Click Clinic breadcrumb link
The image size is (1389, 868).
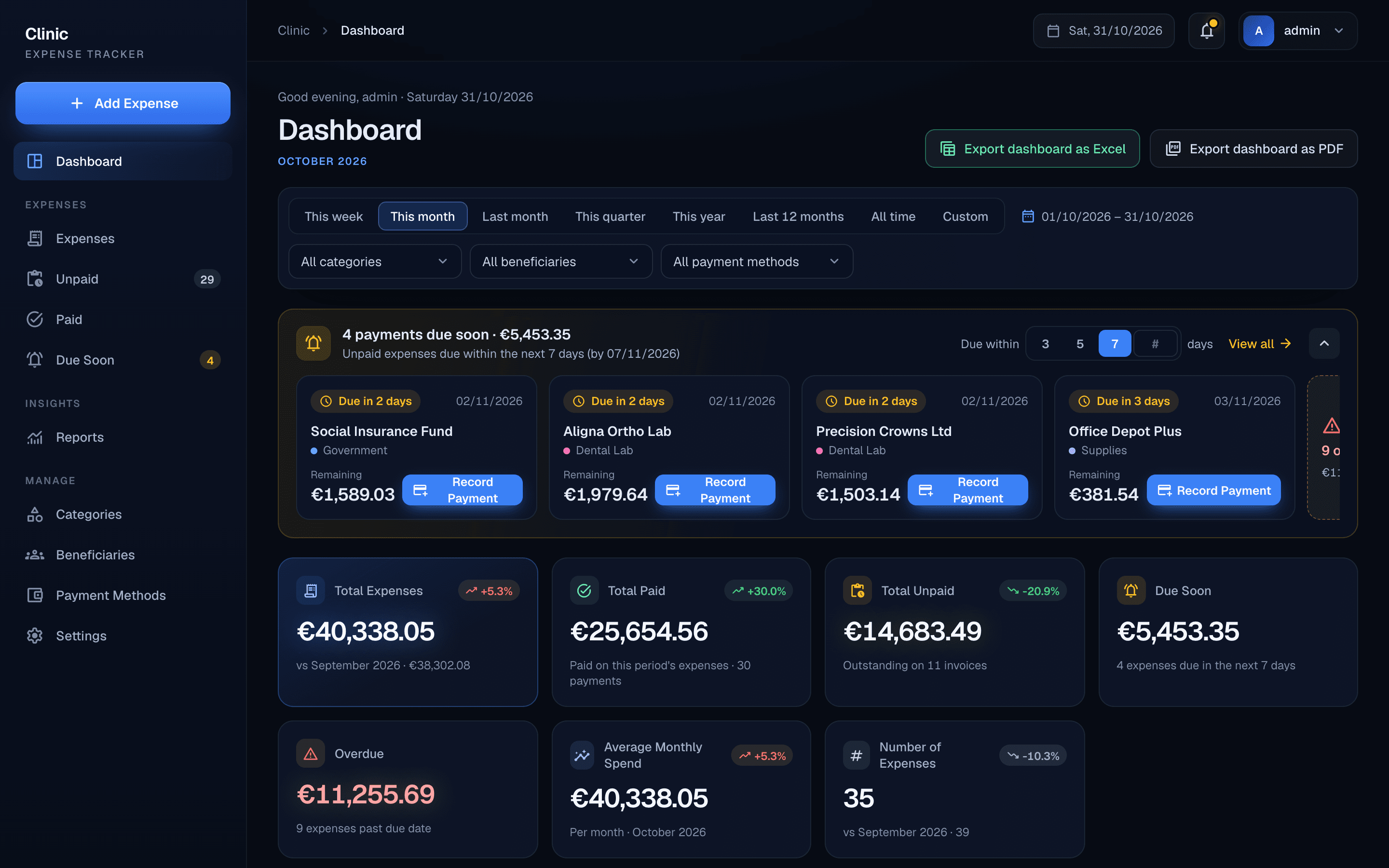click(x=293, y=30)
